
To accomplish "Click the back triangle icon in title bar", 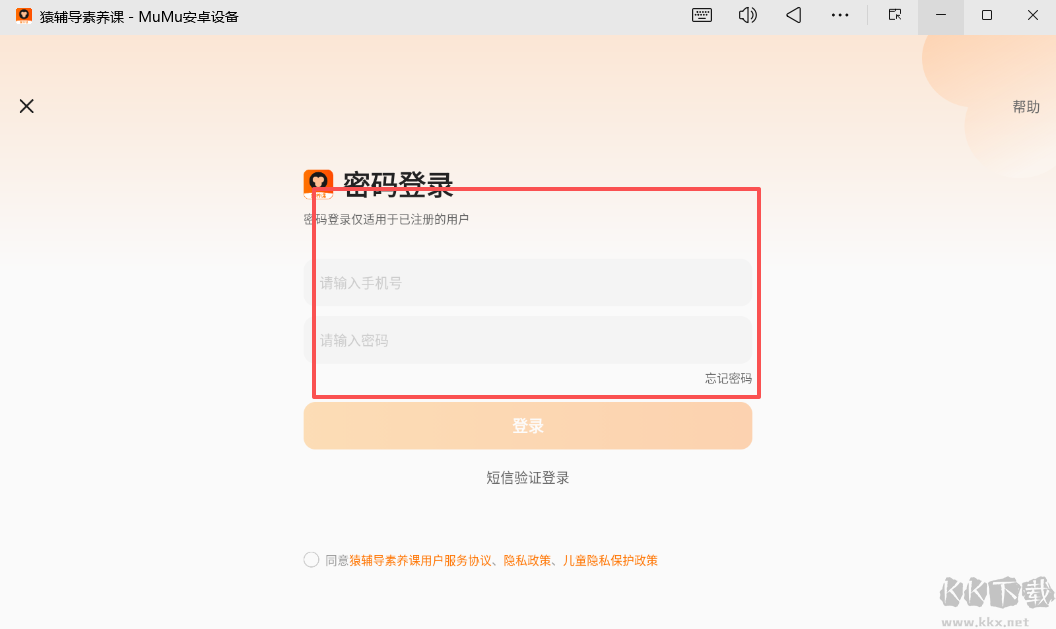I will pyautogui.click(x=794, y=15).
